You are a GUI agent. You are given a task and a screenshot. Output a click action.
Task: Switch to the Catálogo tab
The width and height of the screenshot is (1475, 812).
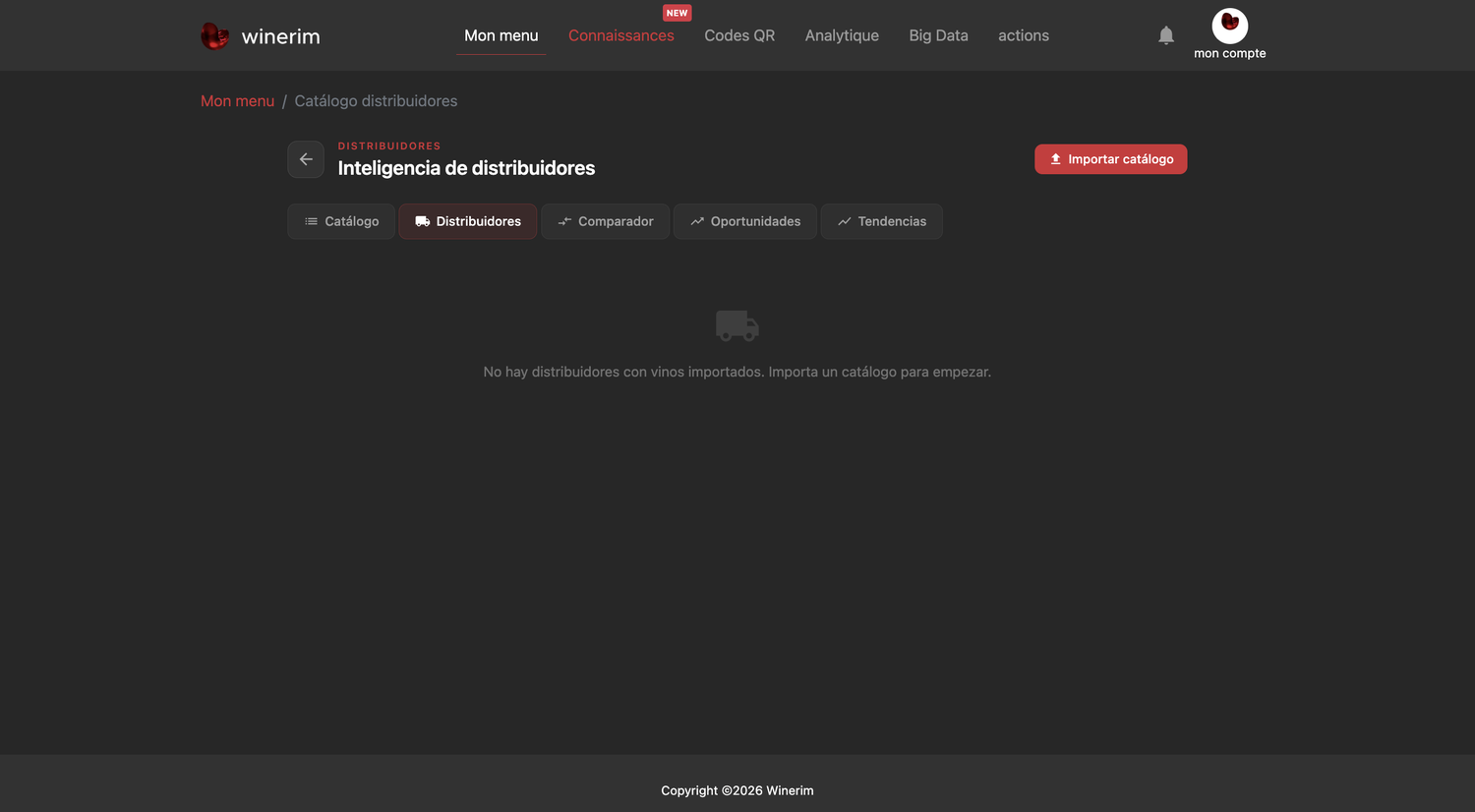[341, 221]
